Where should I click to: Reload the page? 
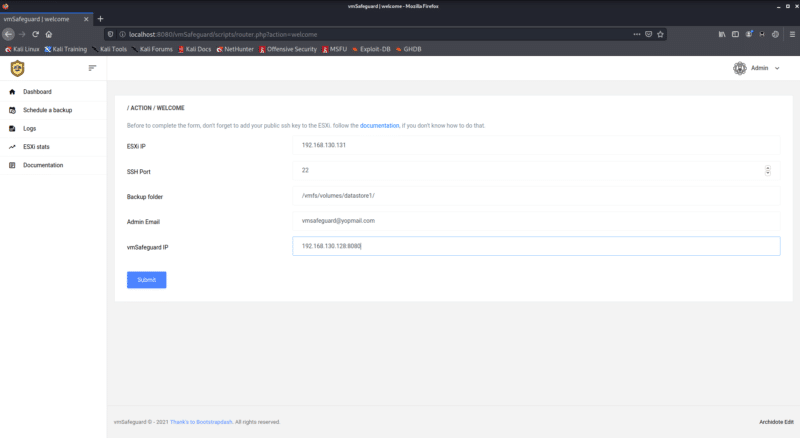pos(35,34)
